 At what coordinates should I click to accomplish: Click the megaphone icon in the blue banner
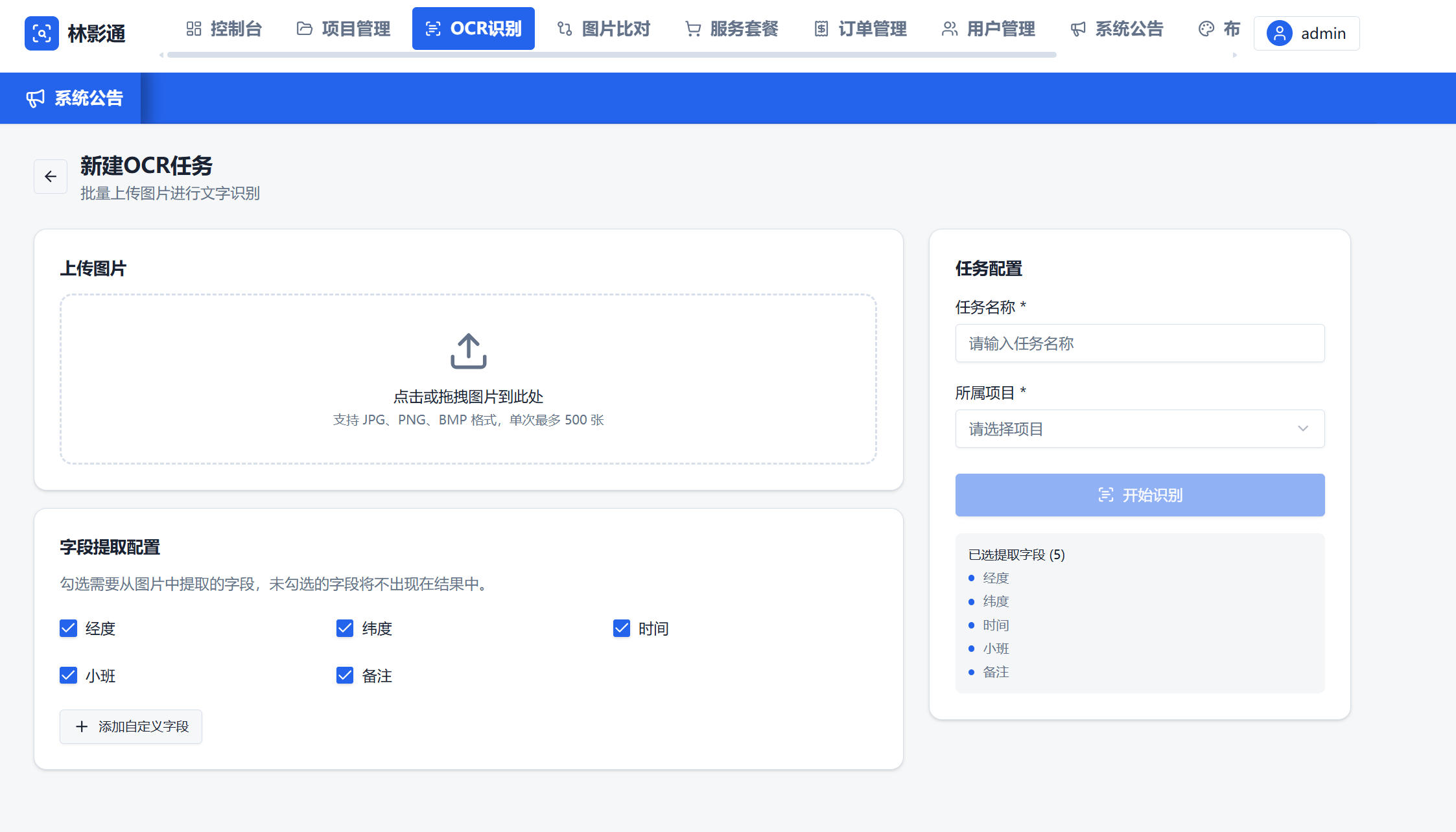pos(36,98)
